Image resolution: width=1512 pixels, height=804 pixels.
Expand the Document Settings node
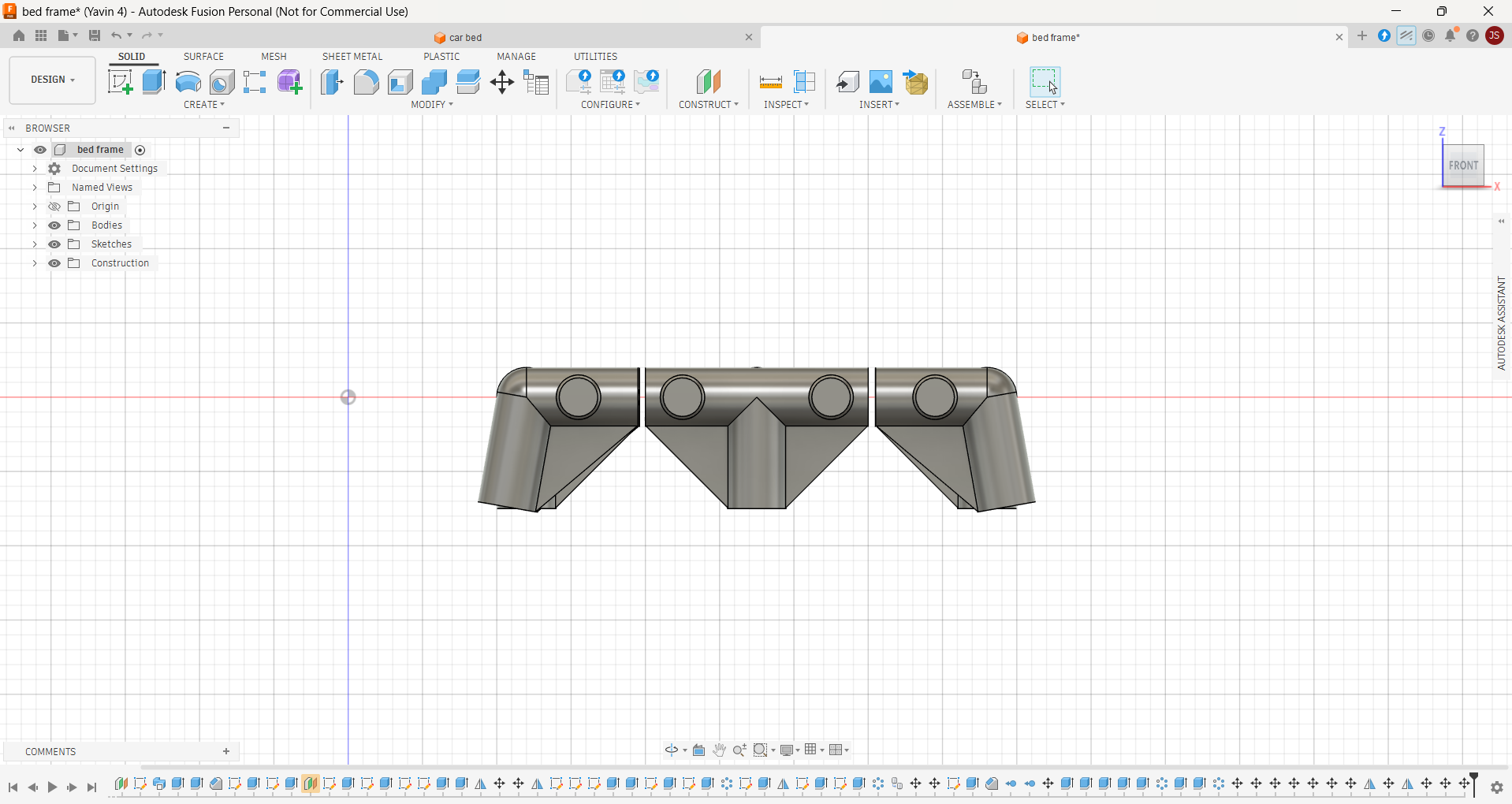tap(35, 169)
